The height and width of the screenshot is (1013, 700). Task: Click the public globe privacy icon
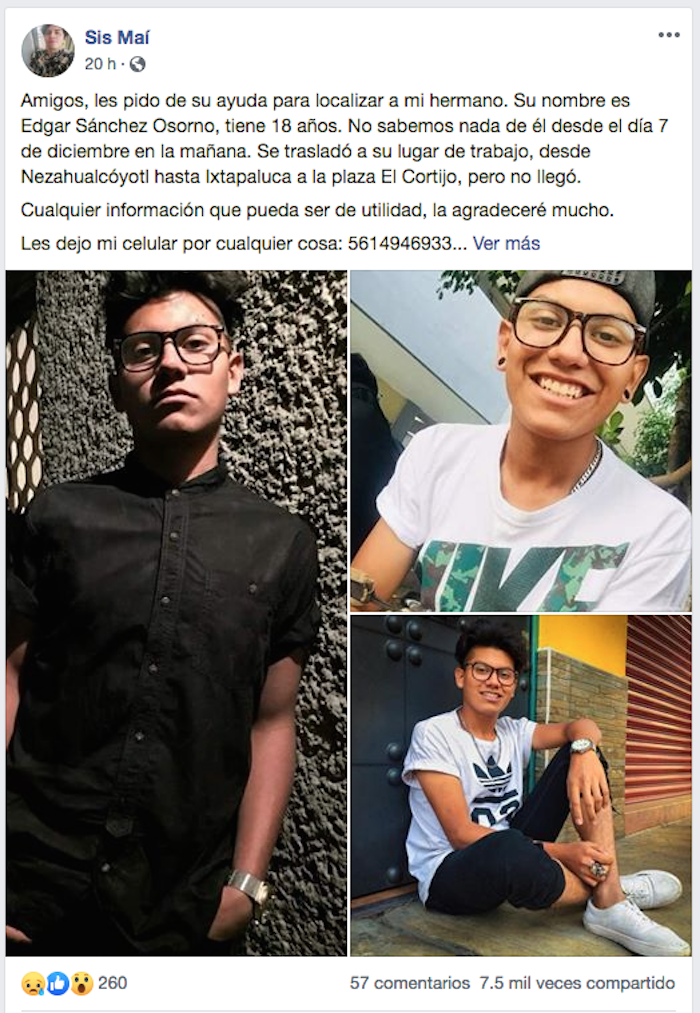[138, 64]
